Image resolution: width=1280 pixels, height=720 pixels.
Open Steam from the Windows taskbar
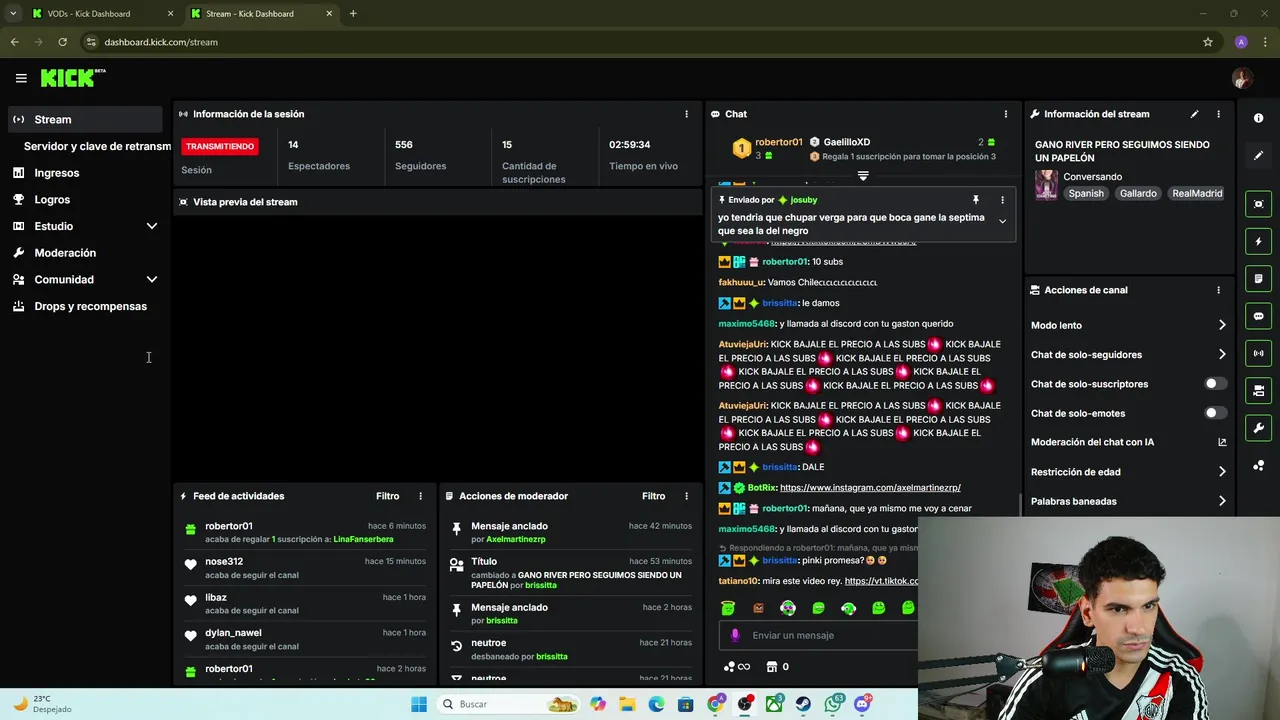[x=803, y=704]
